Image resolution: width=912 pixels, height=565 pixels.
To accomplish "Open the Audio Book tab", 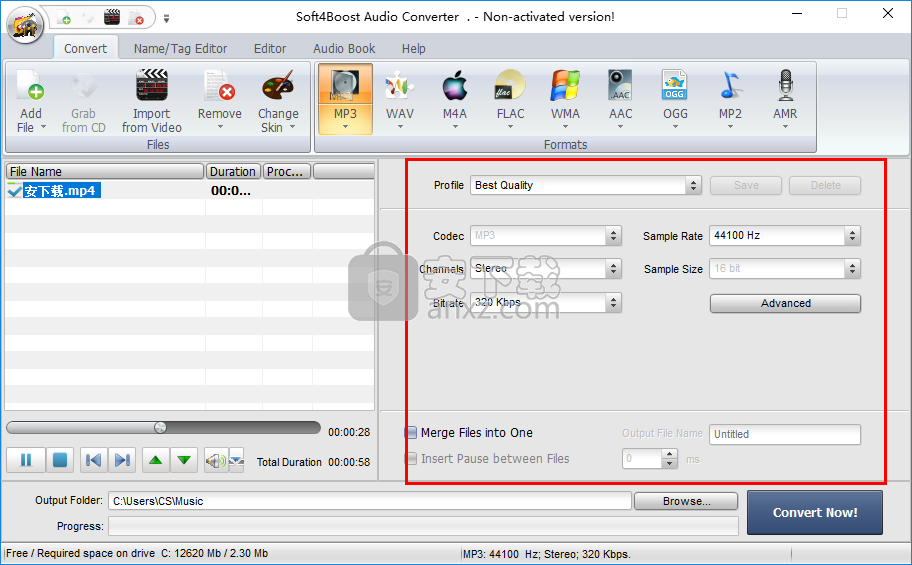I will (x=344, y=48).
